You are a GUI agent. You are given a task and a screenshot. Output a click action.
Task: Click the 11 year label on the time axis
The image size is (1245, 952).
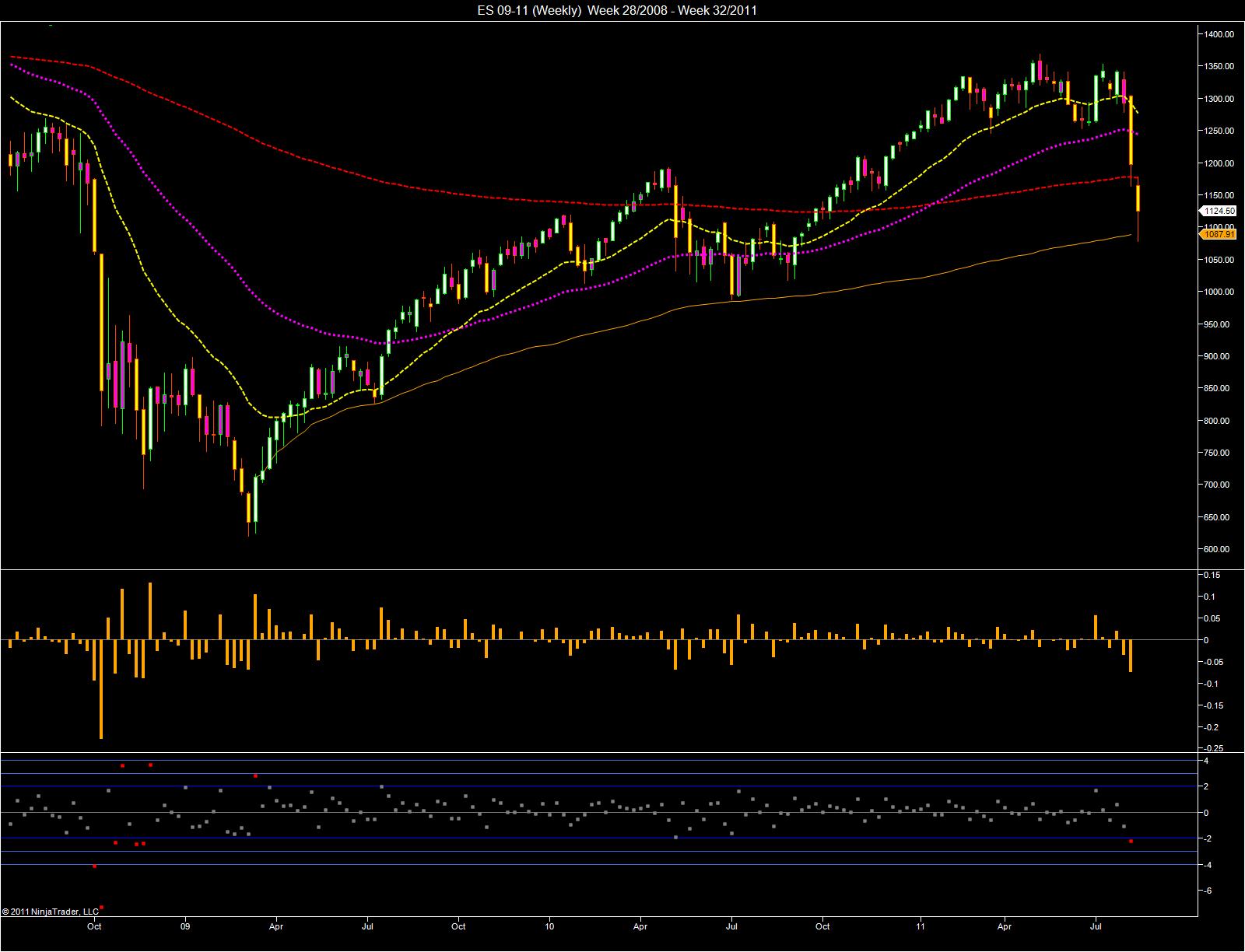(x=921, y=926)
